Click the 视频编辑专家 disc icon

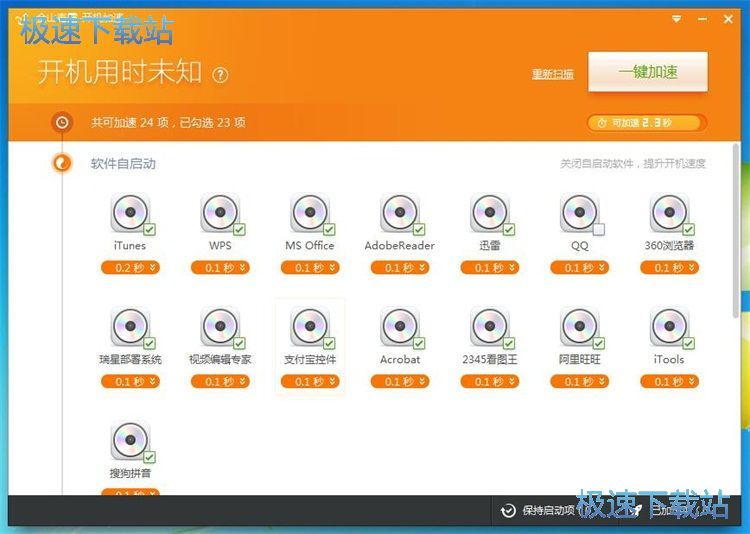tap(220, 326)
